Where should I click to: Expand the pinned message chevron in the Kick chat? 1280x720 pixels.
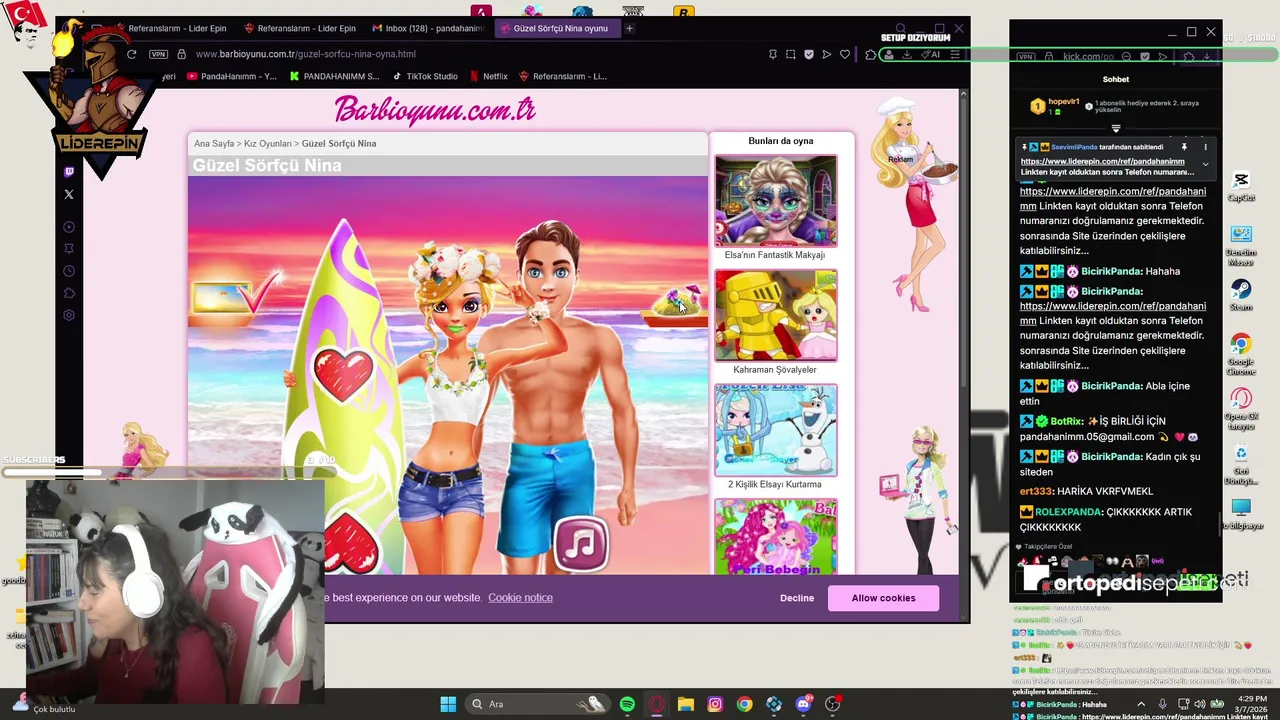click(x=1205, y=164)
